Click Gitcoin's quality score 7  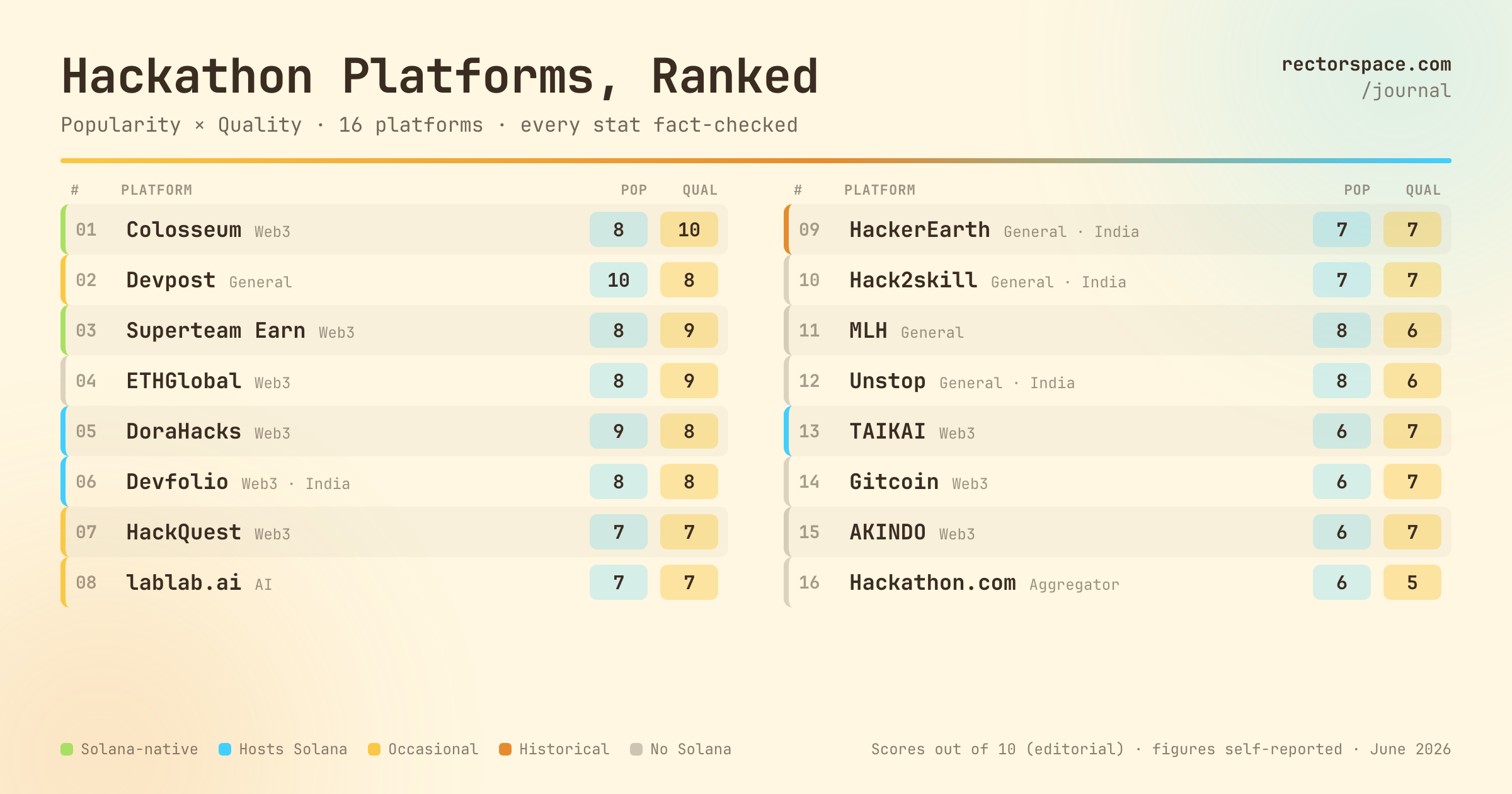1412,481
